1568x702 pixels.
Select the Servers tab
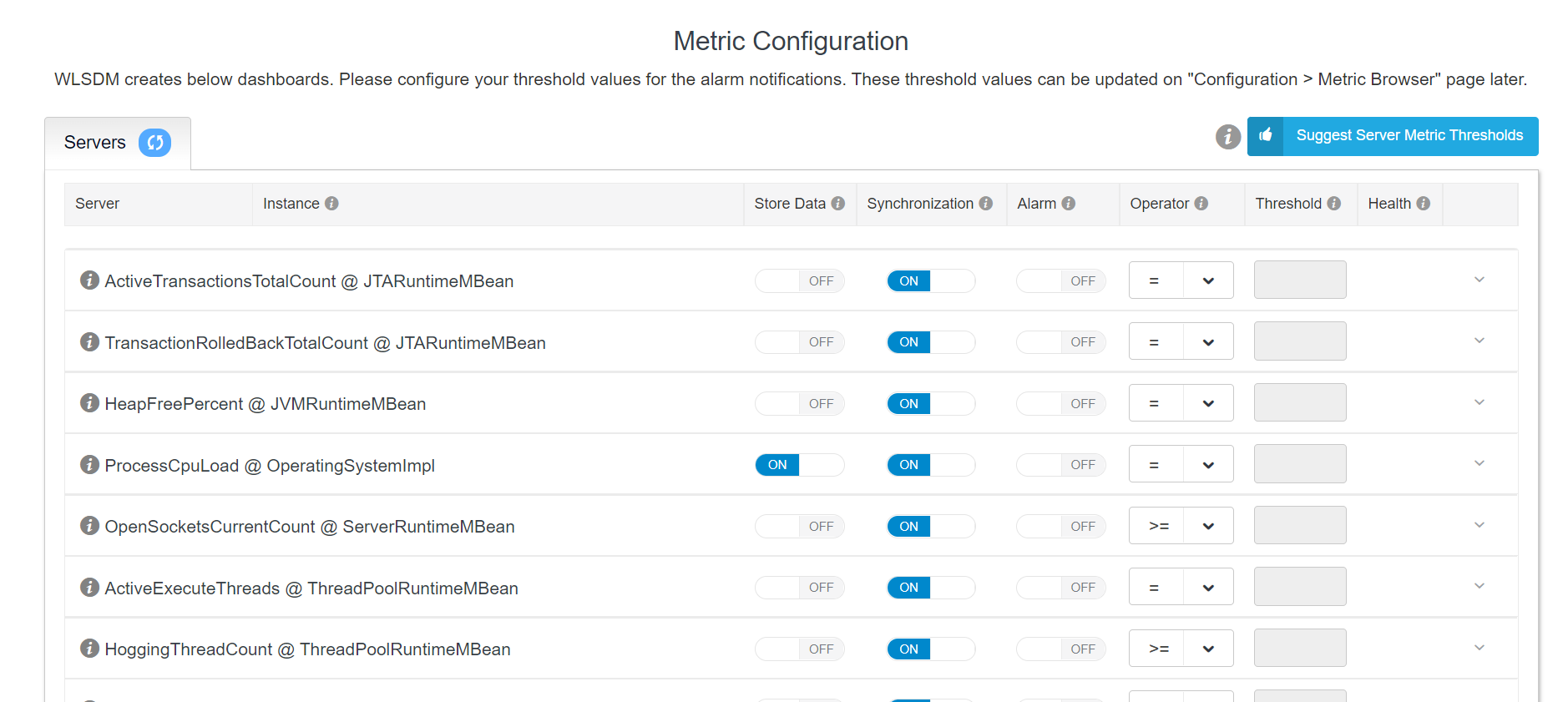coord(95,143)
